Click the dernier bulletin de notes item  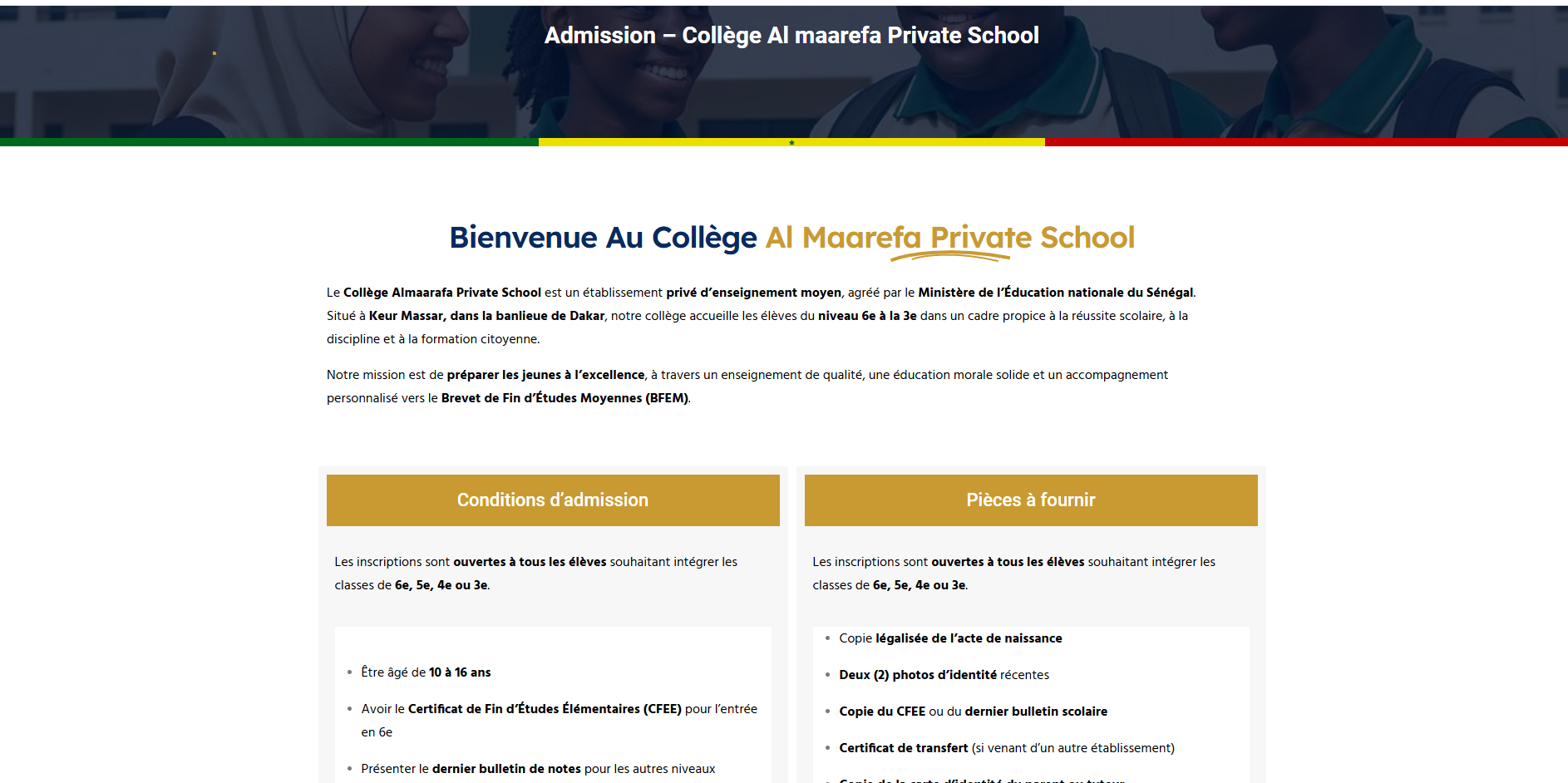(538, 769)
